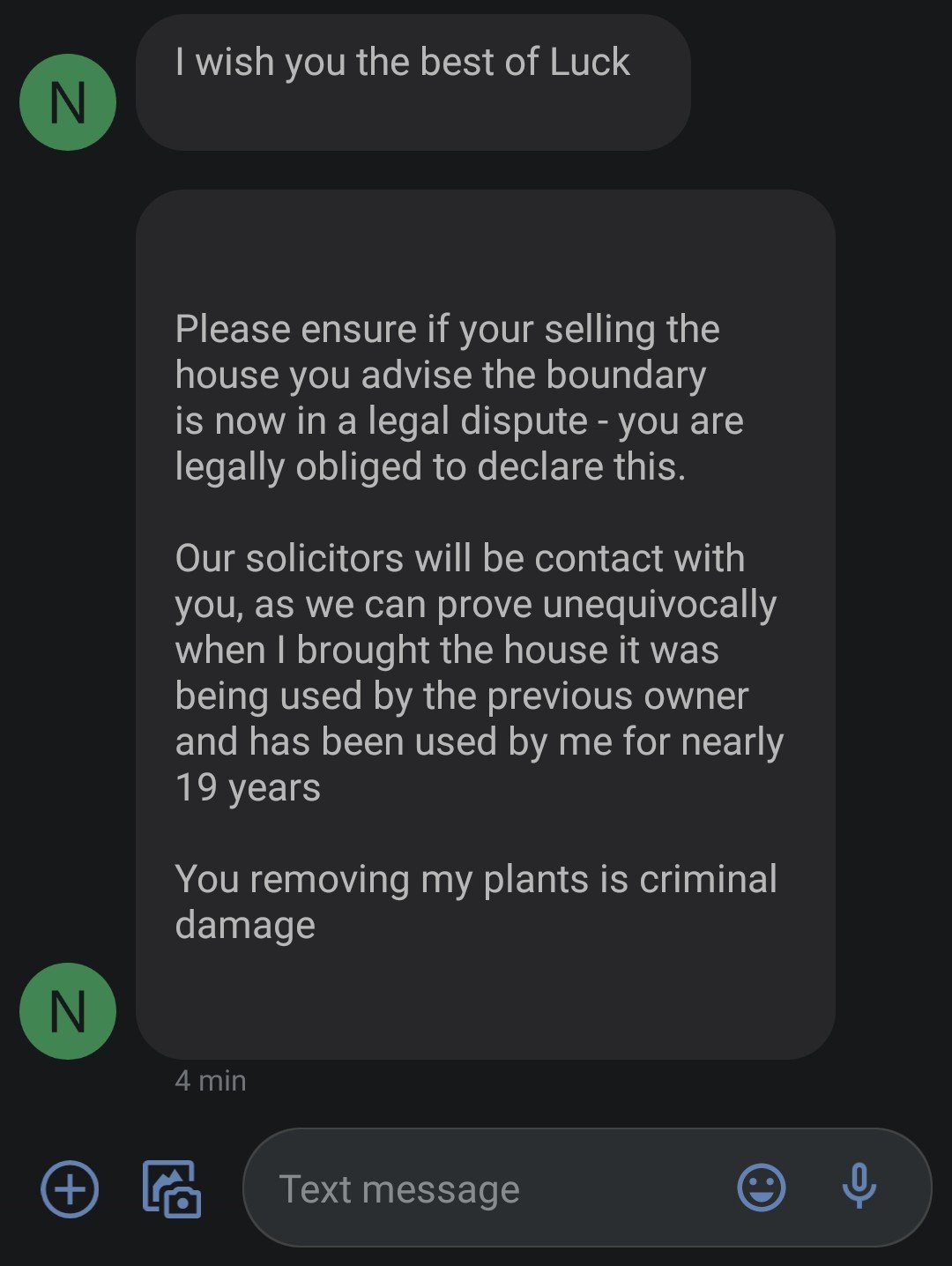The image size is (952, 1266).
Task: Tap the "Please ensure if your selling" line
Action: coord(447,330)
